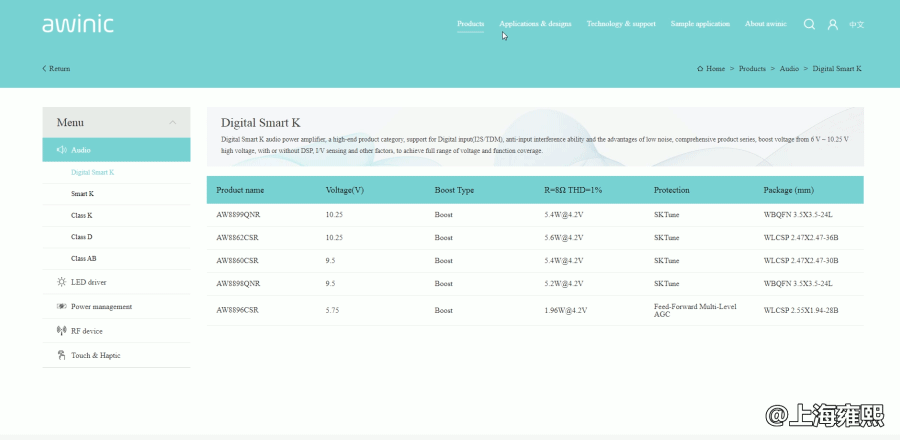Click the Touch & Haptic hand icon
Image resolution: width=900 pixels, height=440 pixels.
[x=61, y=355]
